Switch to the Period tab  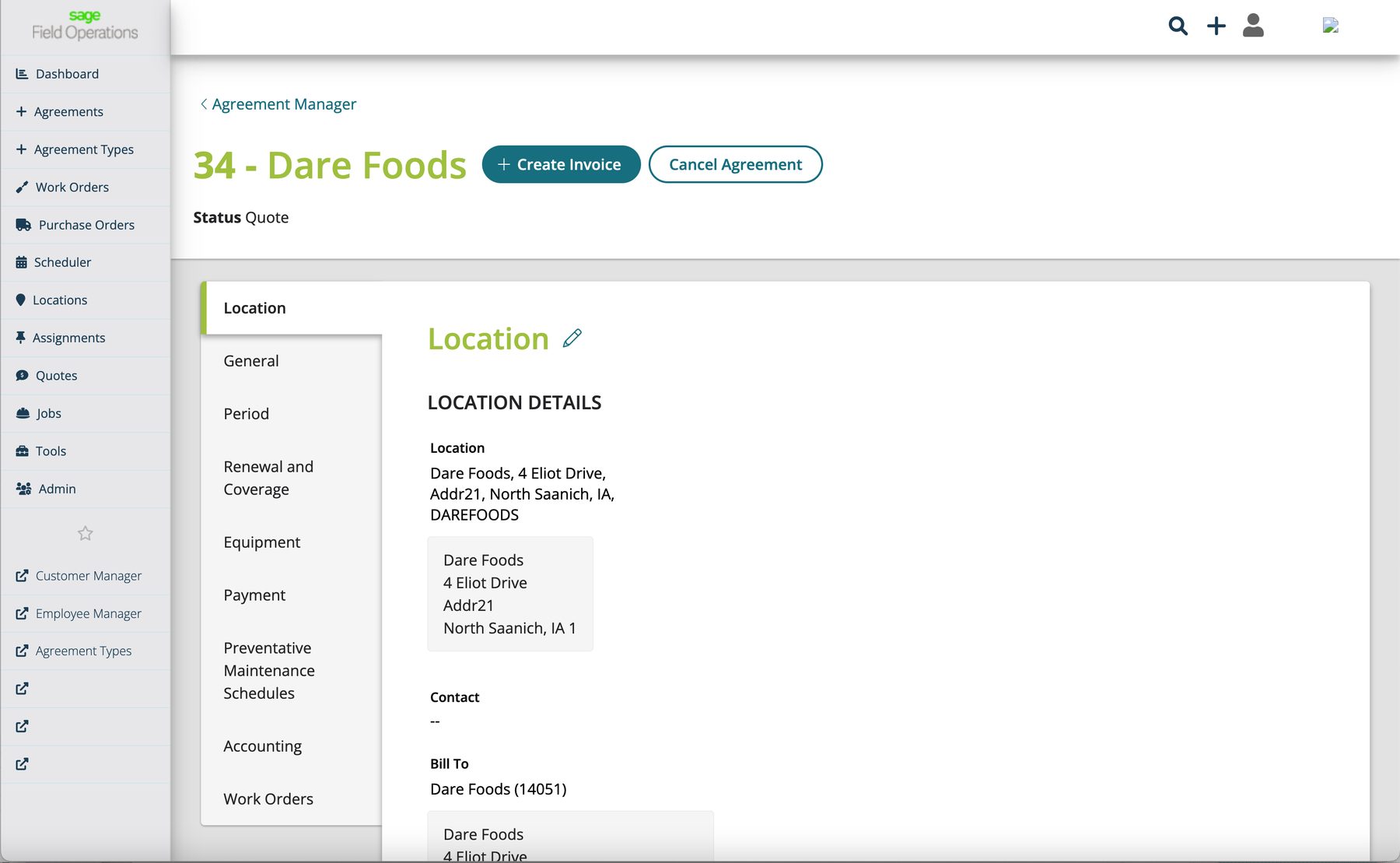click(x=292, y=414)
